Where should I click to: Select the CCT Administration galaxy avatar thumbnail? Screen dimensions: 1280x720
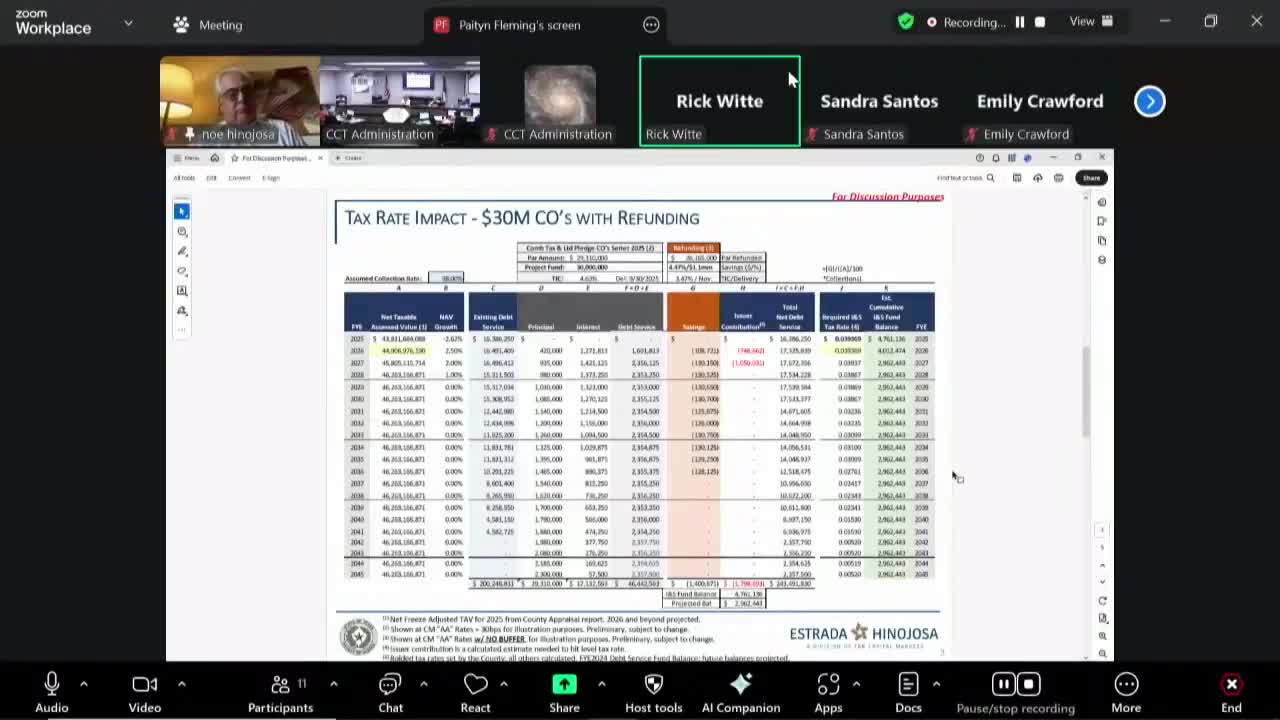[560, 101]
